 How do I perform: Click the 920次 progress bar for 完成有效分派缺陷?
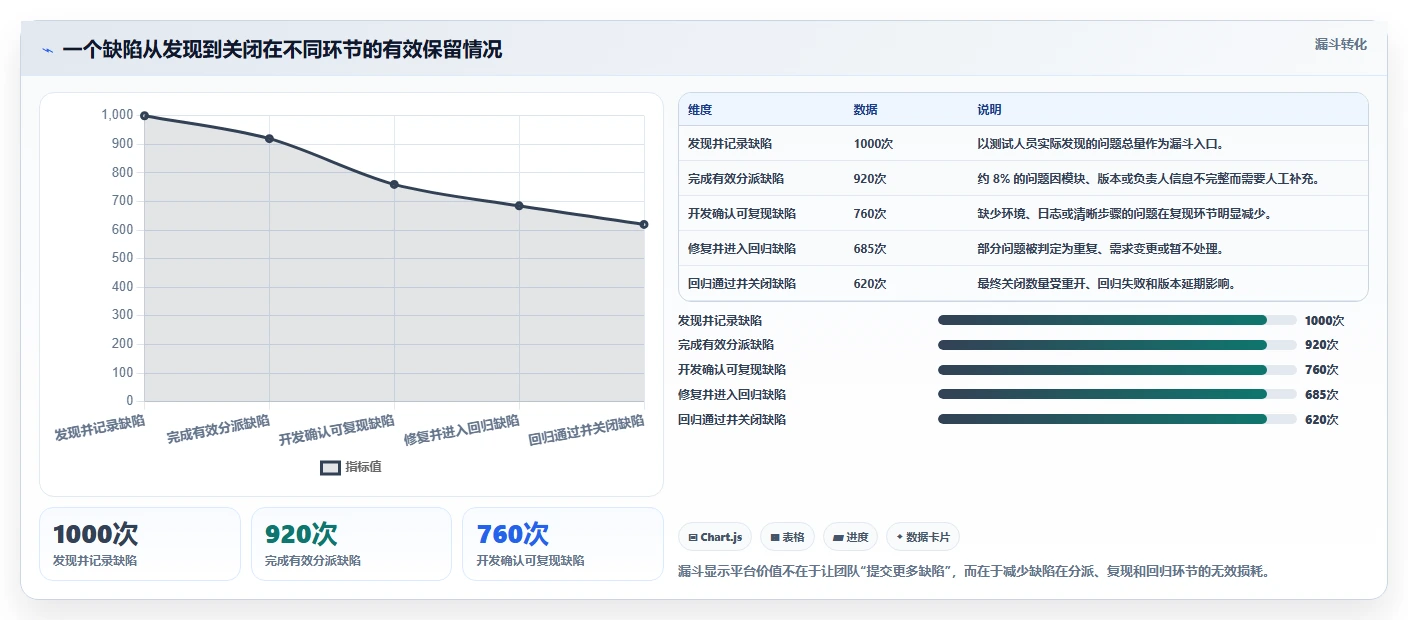point(1117,344)
